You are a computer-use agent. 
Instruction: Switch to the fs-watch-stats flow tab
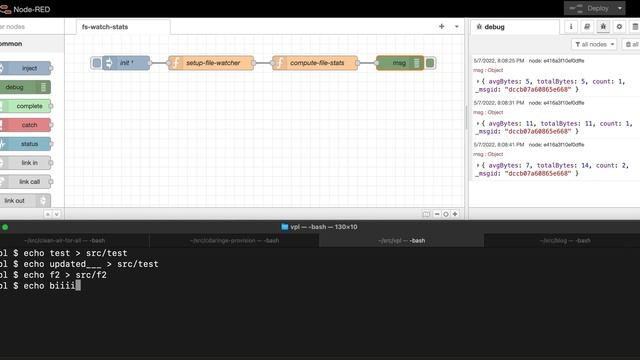coord(123,27)
